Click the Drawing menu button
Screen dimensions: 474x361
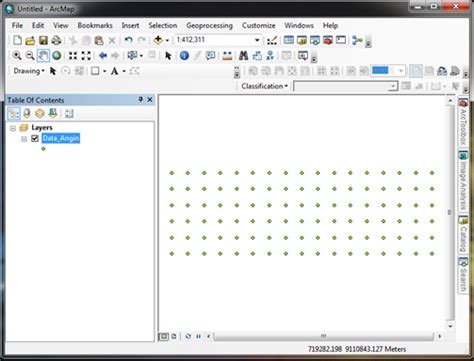(29, 71)
